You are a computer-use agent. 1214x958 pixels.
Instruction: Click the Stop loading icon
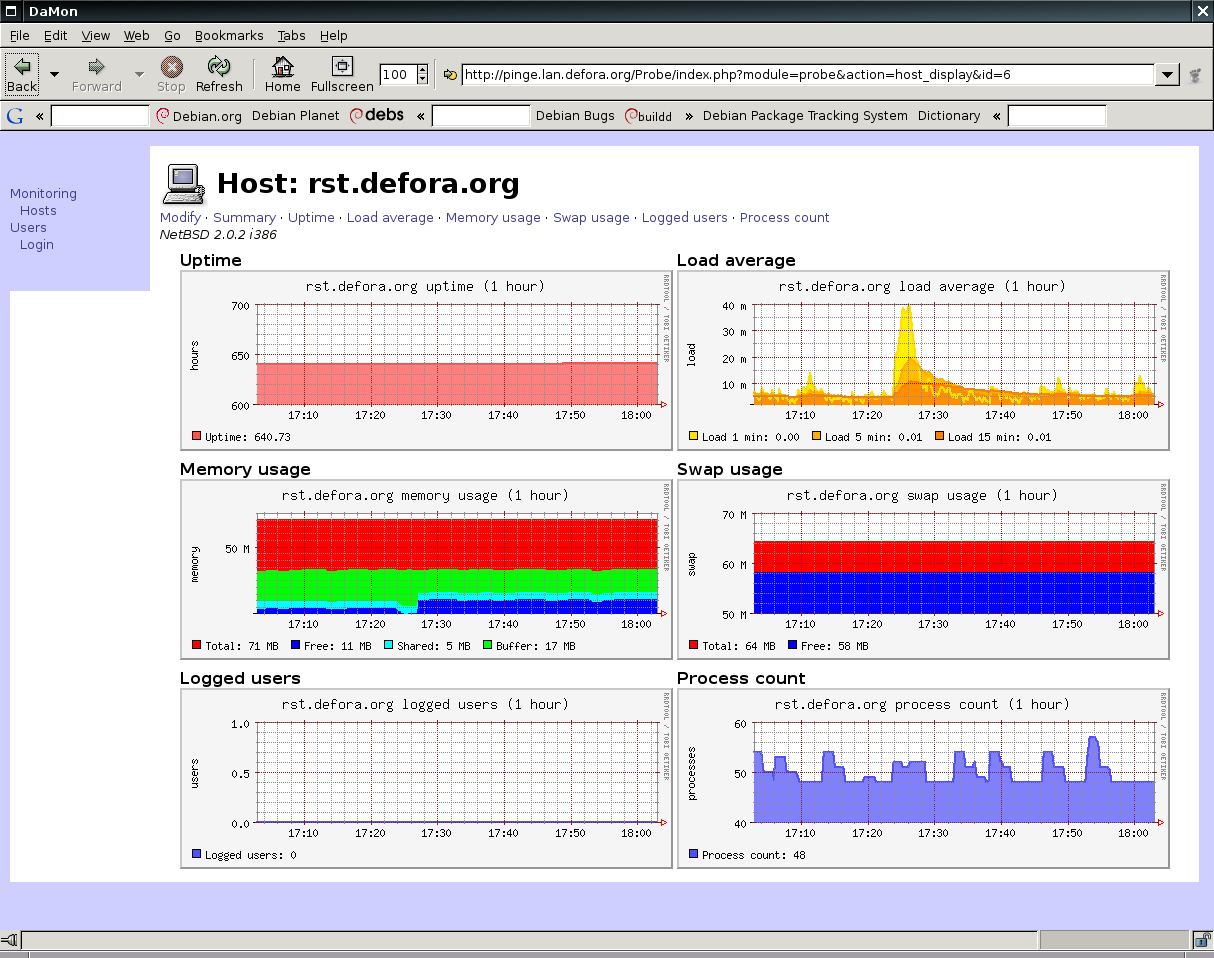tap(171, 73)
